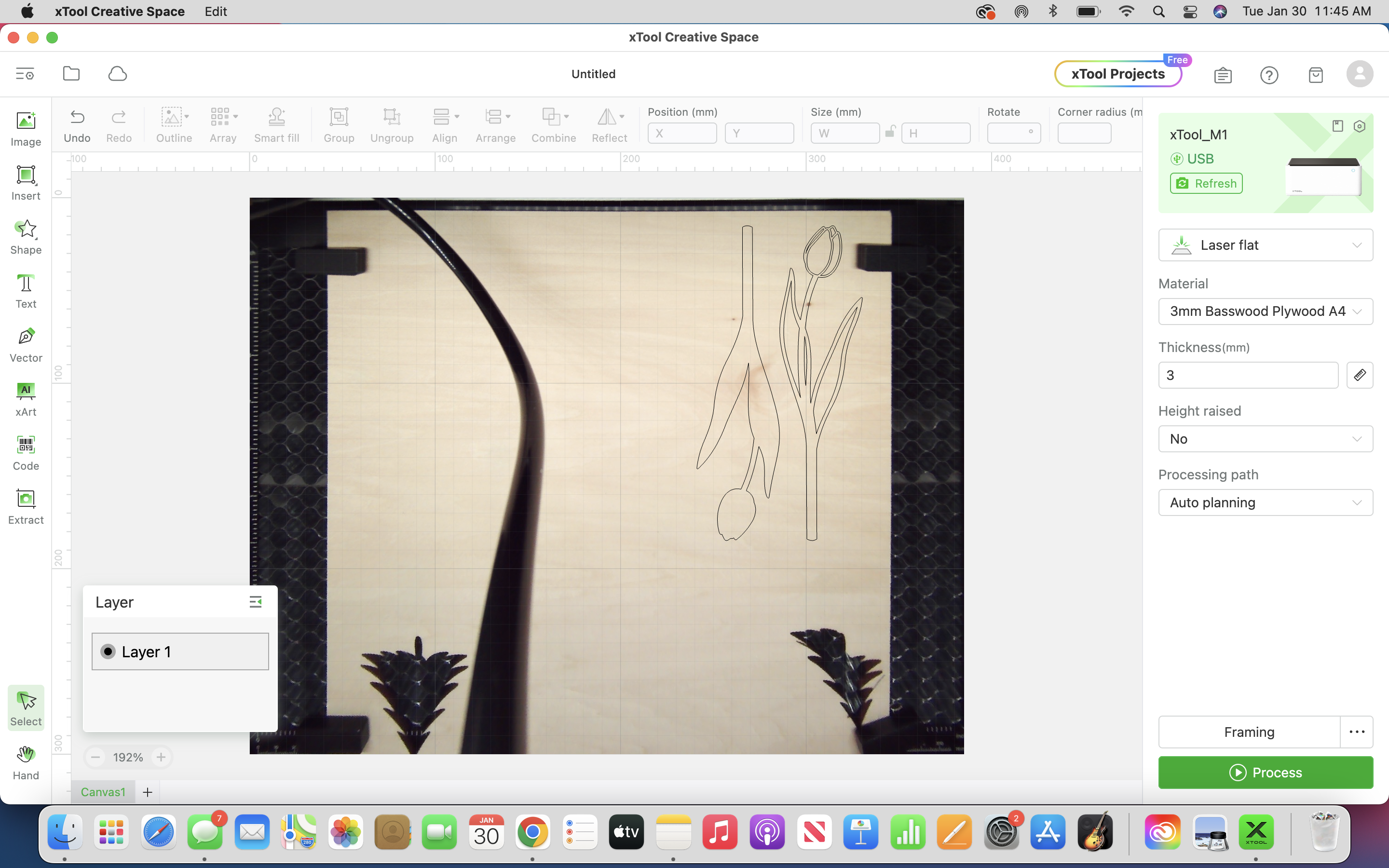Click the Framing button
This screenshot has width=1389, height=868.
pos(1249,732)
